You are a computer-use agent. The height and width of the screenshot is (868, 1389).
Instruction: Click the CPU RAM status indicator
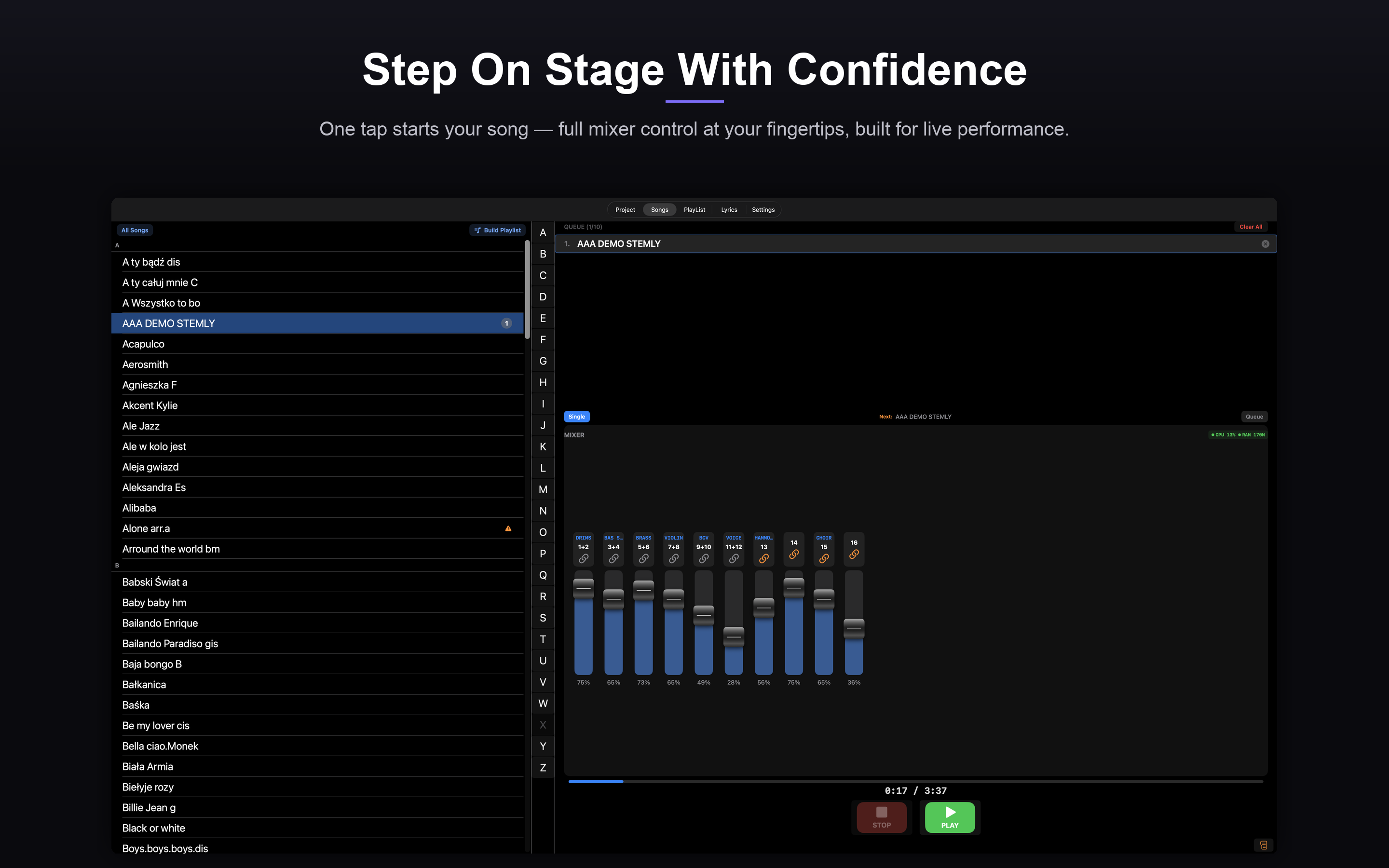(1238, 434)
